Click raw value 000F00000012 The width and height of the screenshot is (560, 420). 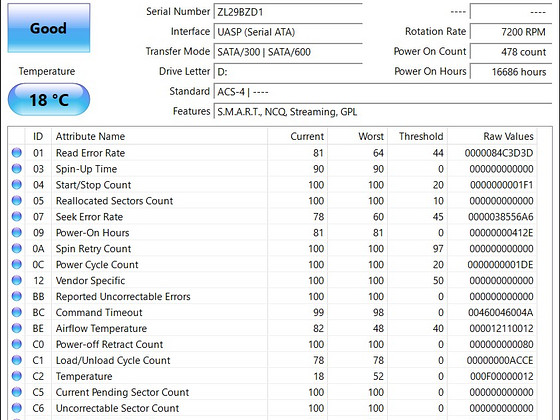point(502,376)
